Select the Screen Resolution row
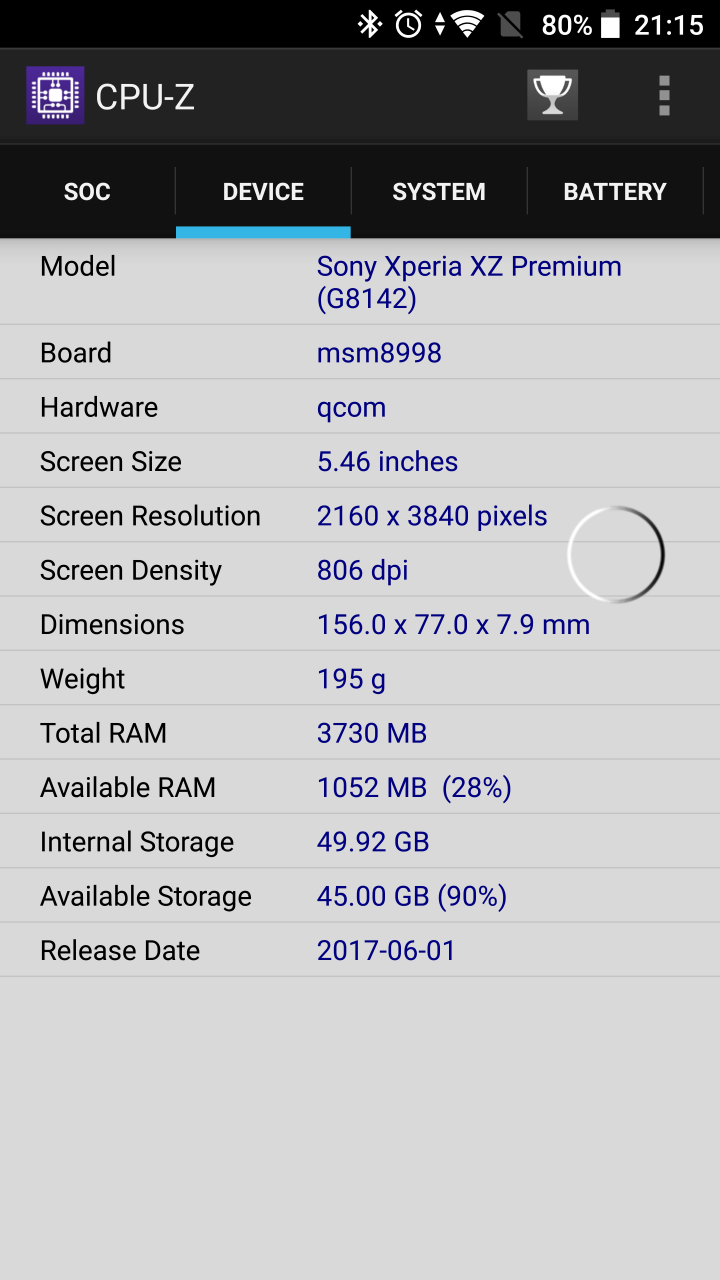 coord(360,516)
